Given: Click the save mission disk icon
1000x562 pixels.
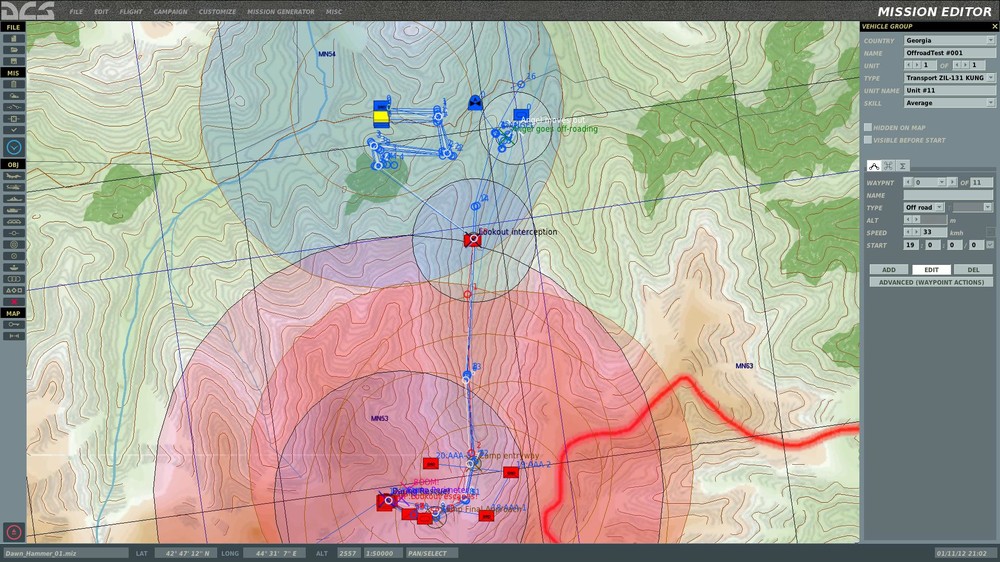Looking at the screenshot, I should tap(13, 61).
